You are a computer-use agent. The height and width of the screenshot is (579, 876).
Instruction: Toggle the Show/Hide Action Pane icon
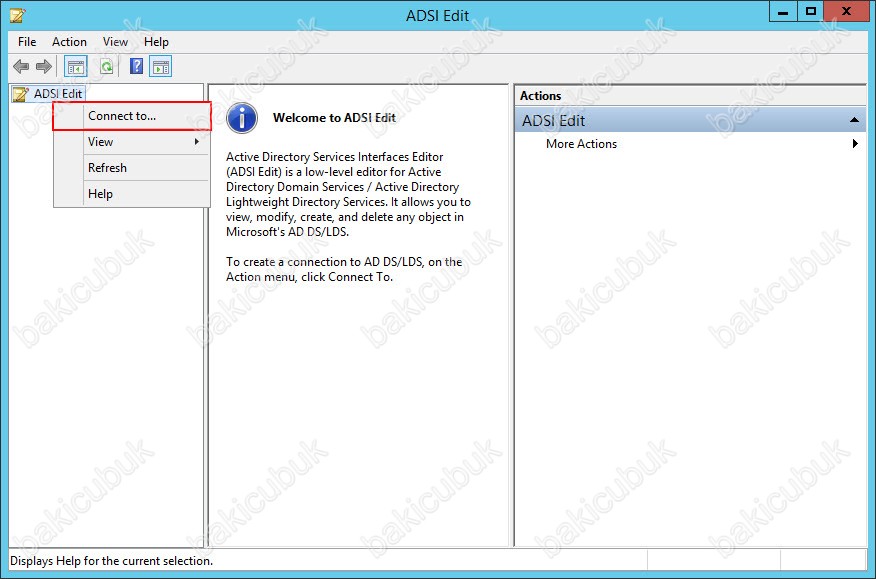[161, 67]
